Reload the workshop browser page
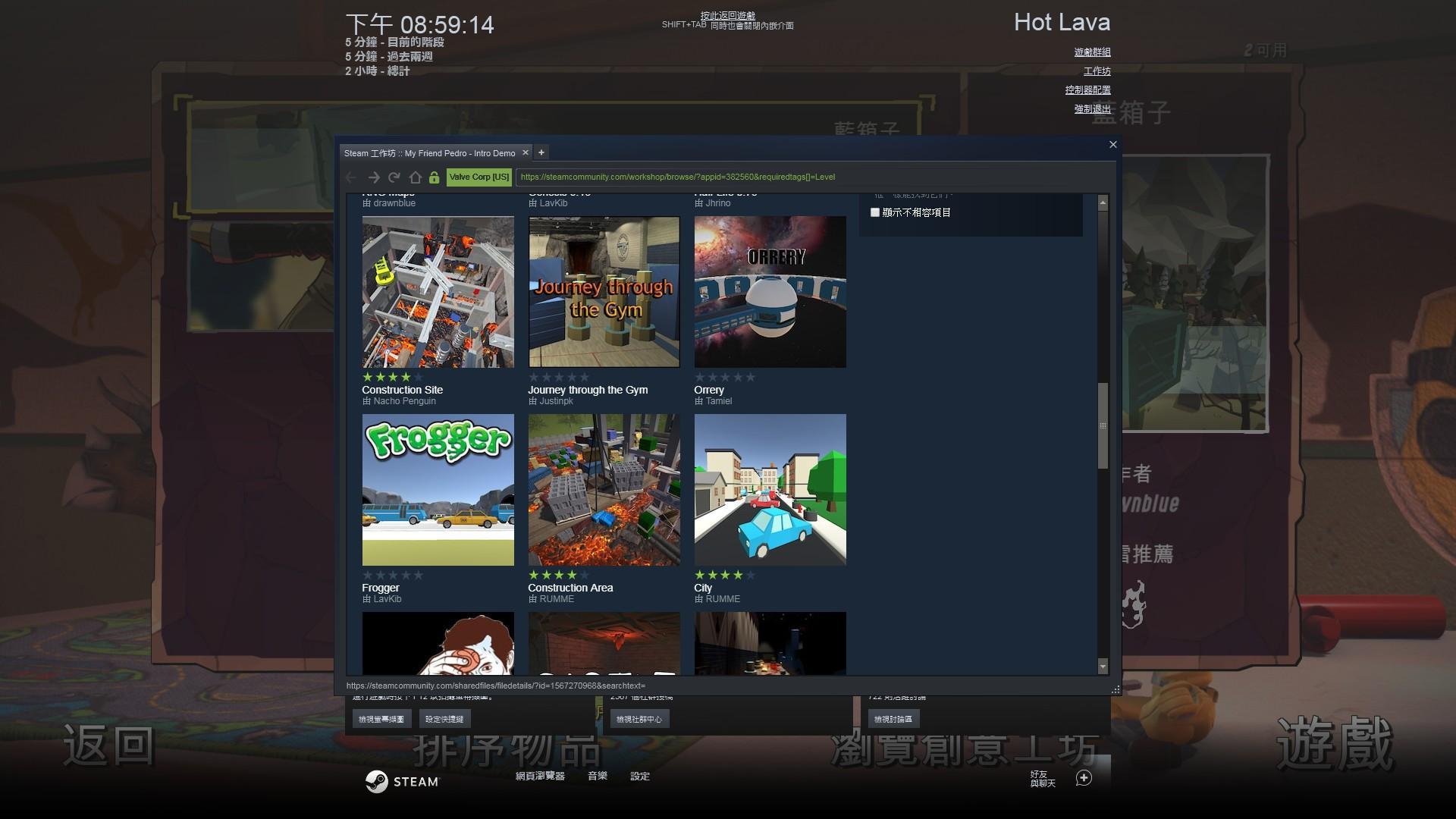Viewport: 1456px width, 819px height. pos(394,177)
